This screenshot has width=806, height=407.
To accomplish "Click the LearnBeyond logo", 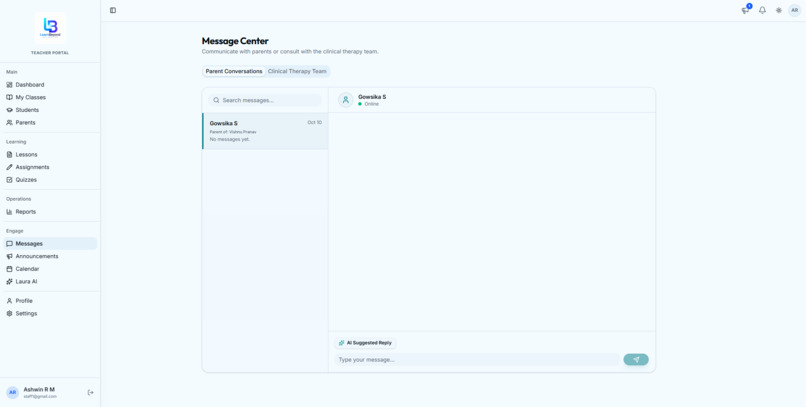I will (x=50, y=27).
